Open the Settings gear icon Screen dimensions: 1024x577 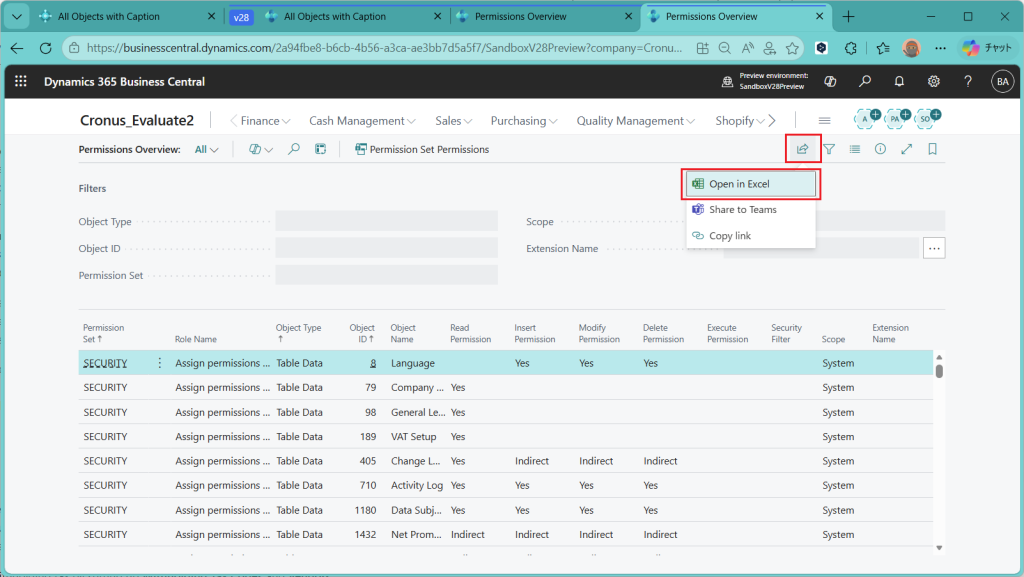click(x=933, y=82)
